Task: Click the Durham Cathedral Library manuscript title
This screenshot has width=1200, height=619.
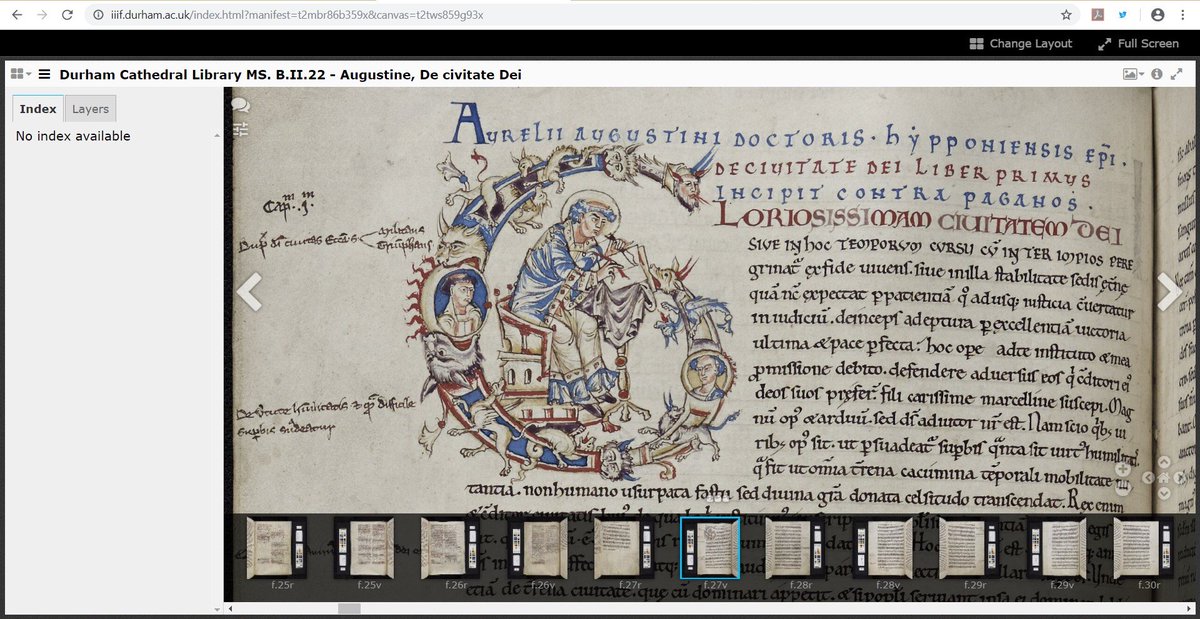Action: tap(290, 74)
